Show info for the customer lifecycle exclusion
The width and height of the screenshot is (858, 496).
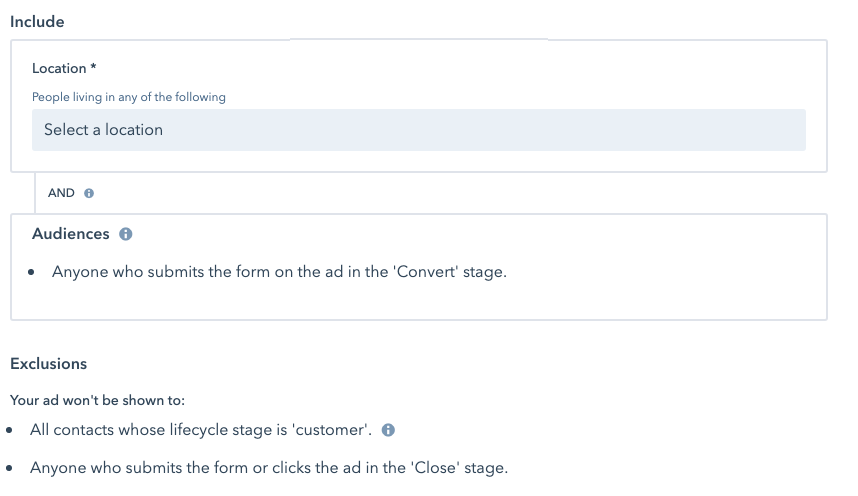click(x=389, y=430)
